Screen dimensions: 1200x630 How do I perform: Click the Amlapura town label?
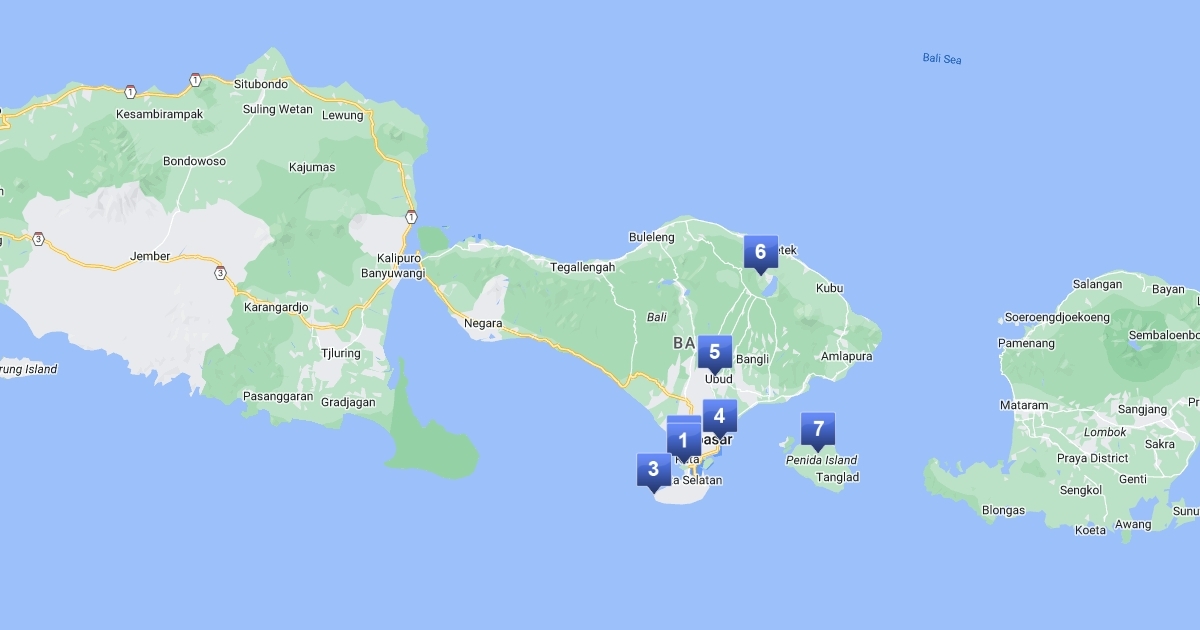[846, 357]
